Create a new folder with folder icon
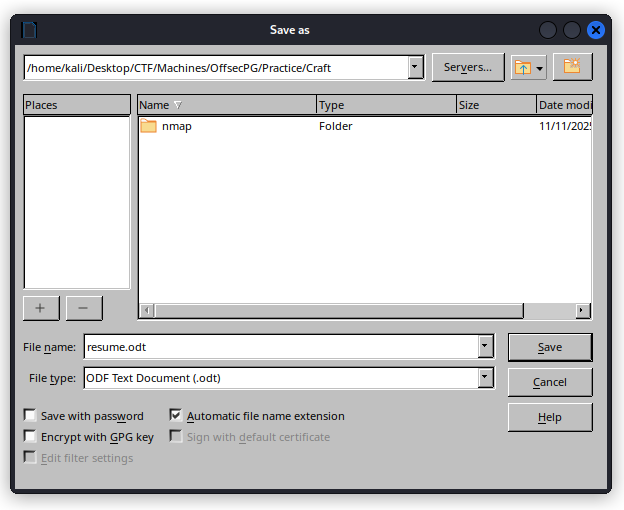This screenshot has width=624, height=510. [x=572, y=67]
